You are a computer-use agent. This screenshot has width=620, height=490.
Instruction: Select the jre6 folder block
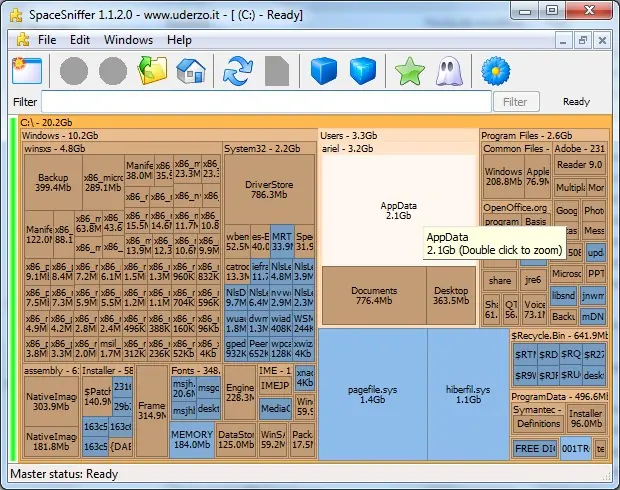[533, 280]
